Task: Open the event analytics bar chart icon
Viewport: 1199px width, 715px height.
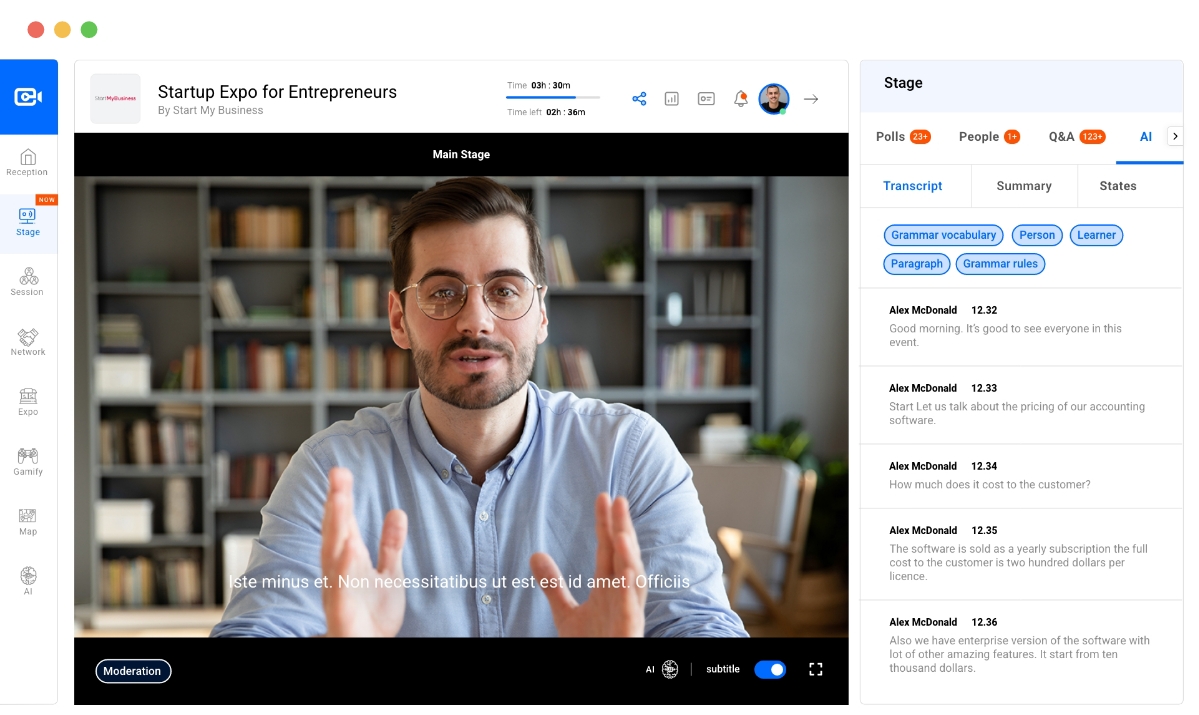Action: coord(671,98)
